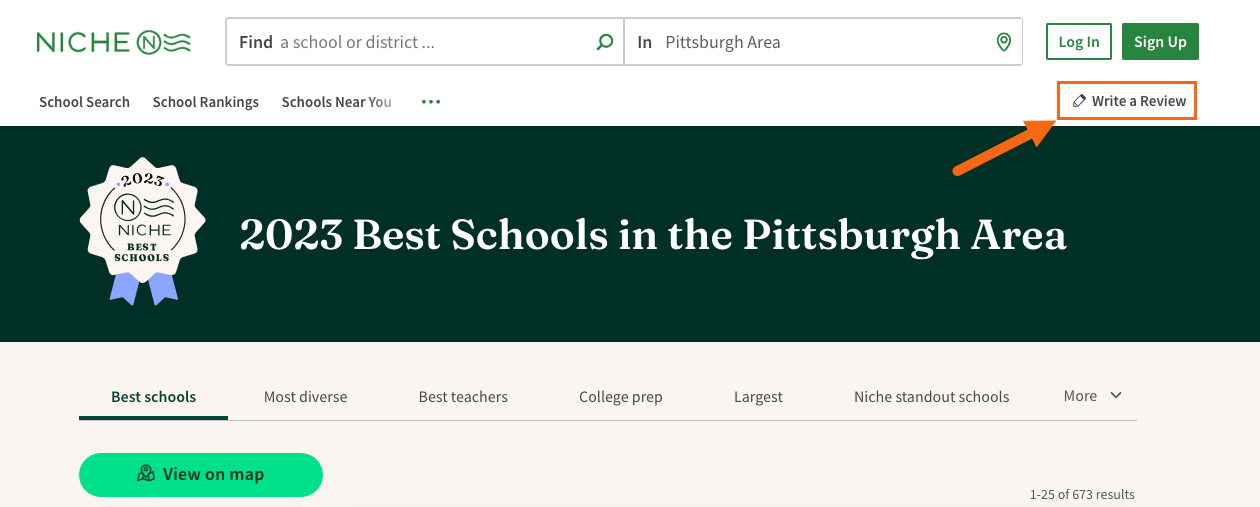The image size is (1260, 507).
Task: Switch to the College prep tab
Action: coord(621,397)
